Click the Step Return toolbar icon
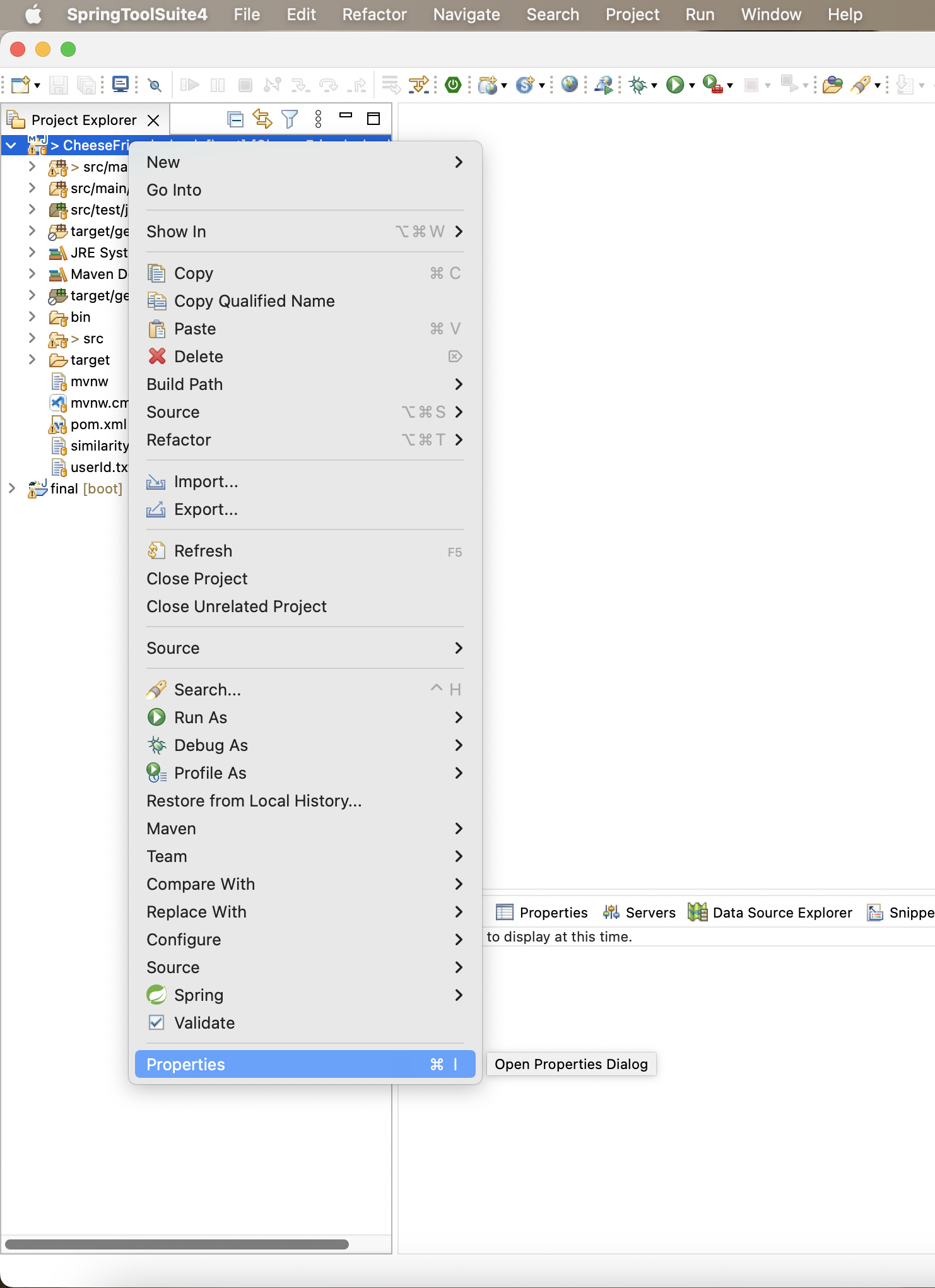Image resolution: width=935 pixels, height=1288 pixels. (358, 85)
